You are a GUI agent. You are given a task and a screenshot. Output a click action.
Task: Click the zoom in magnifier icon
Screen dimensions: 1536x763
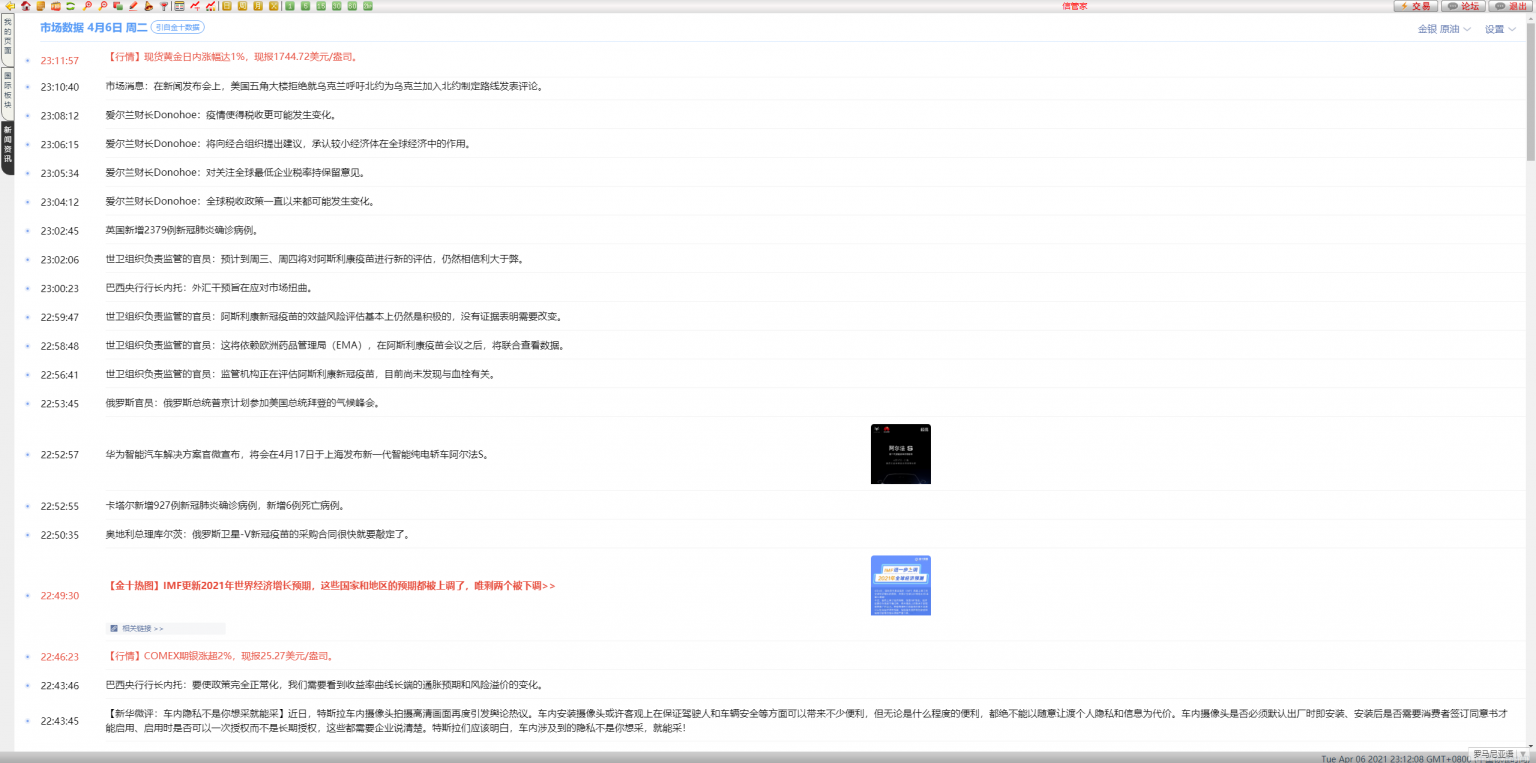point(87,6)
